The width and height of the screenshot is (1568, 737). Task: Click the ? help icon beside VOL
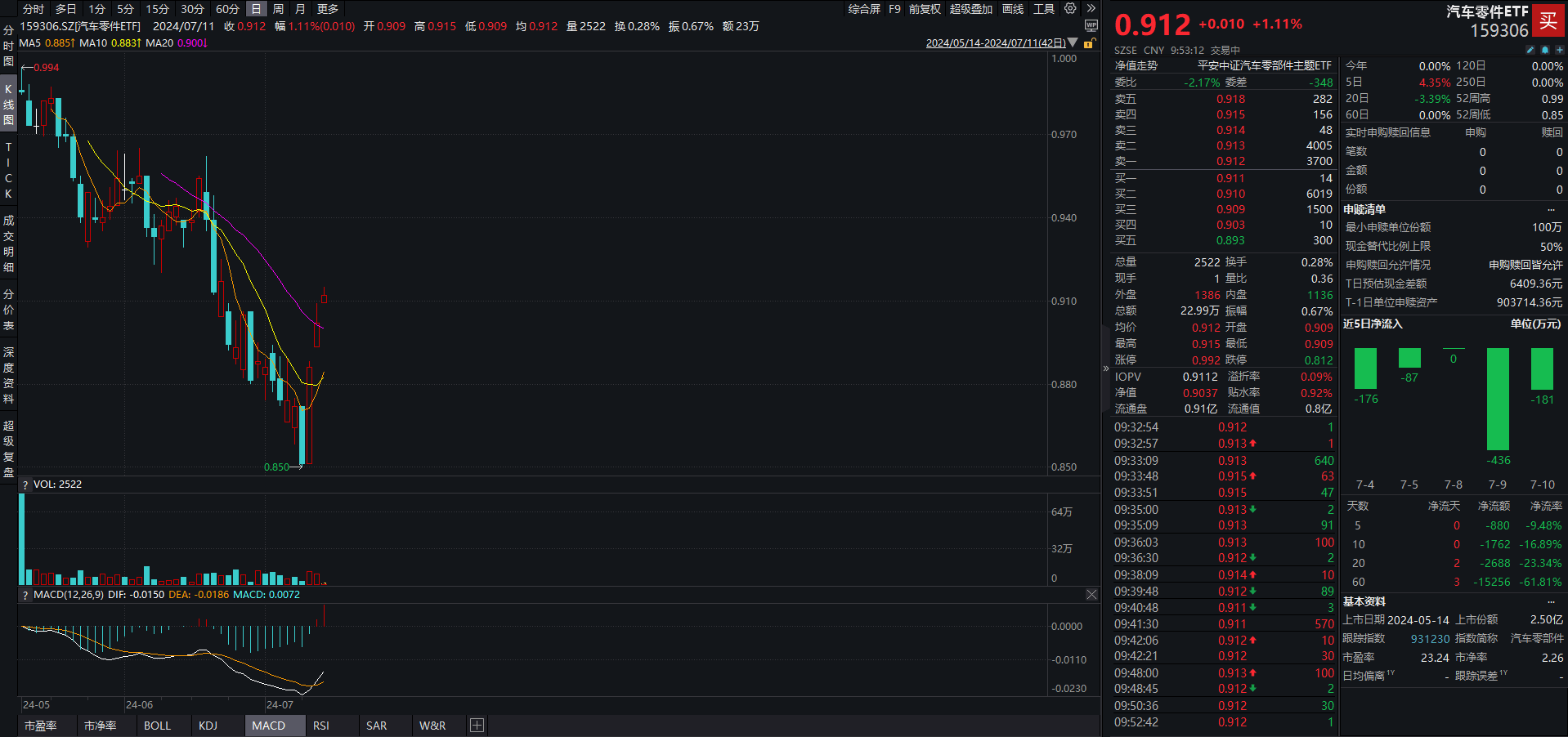coord(25,483)
